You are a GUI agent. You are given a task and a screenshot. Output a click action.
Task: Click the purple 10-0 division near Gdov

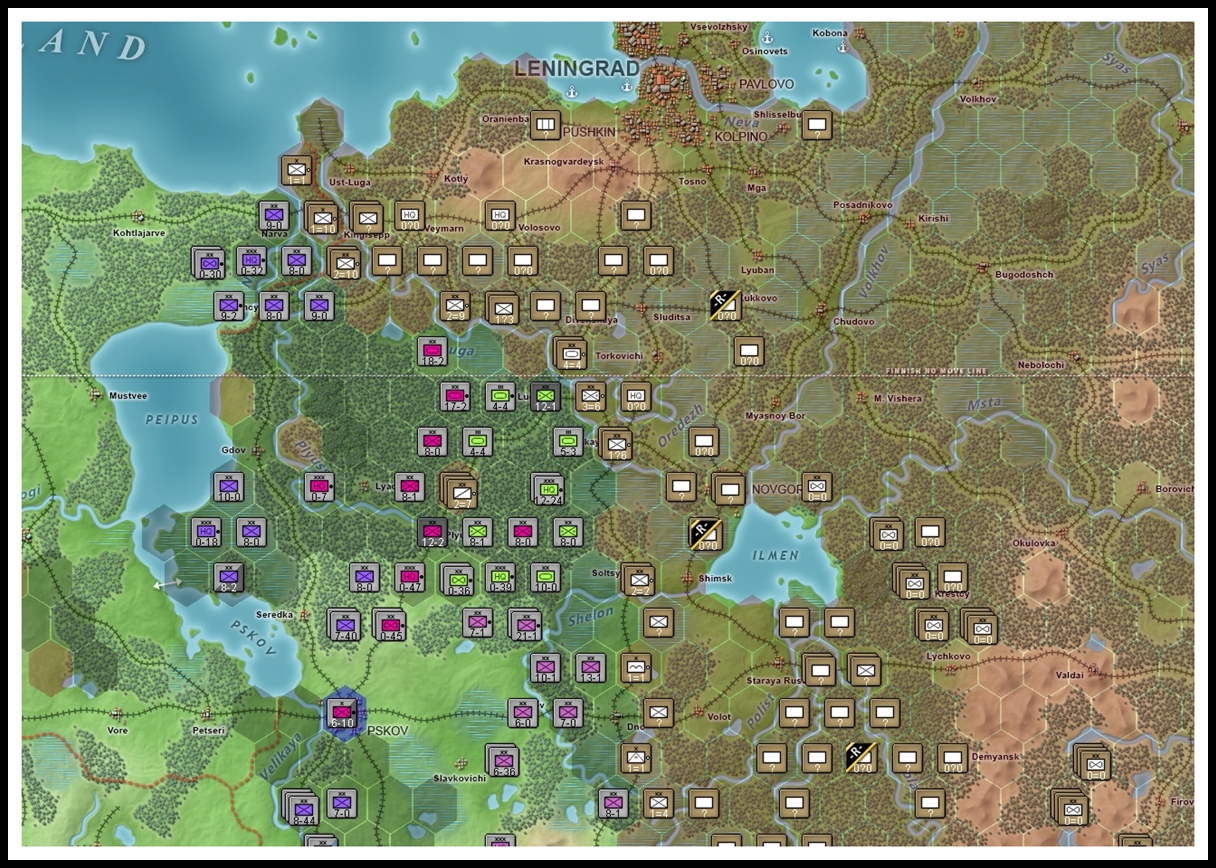click(x=228, y=487)
